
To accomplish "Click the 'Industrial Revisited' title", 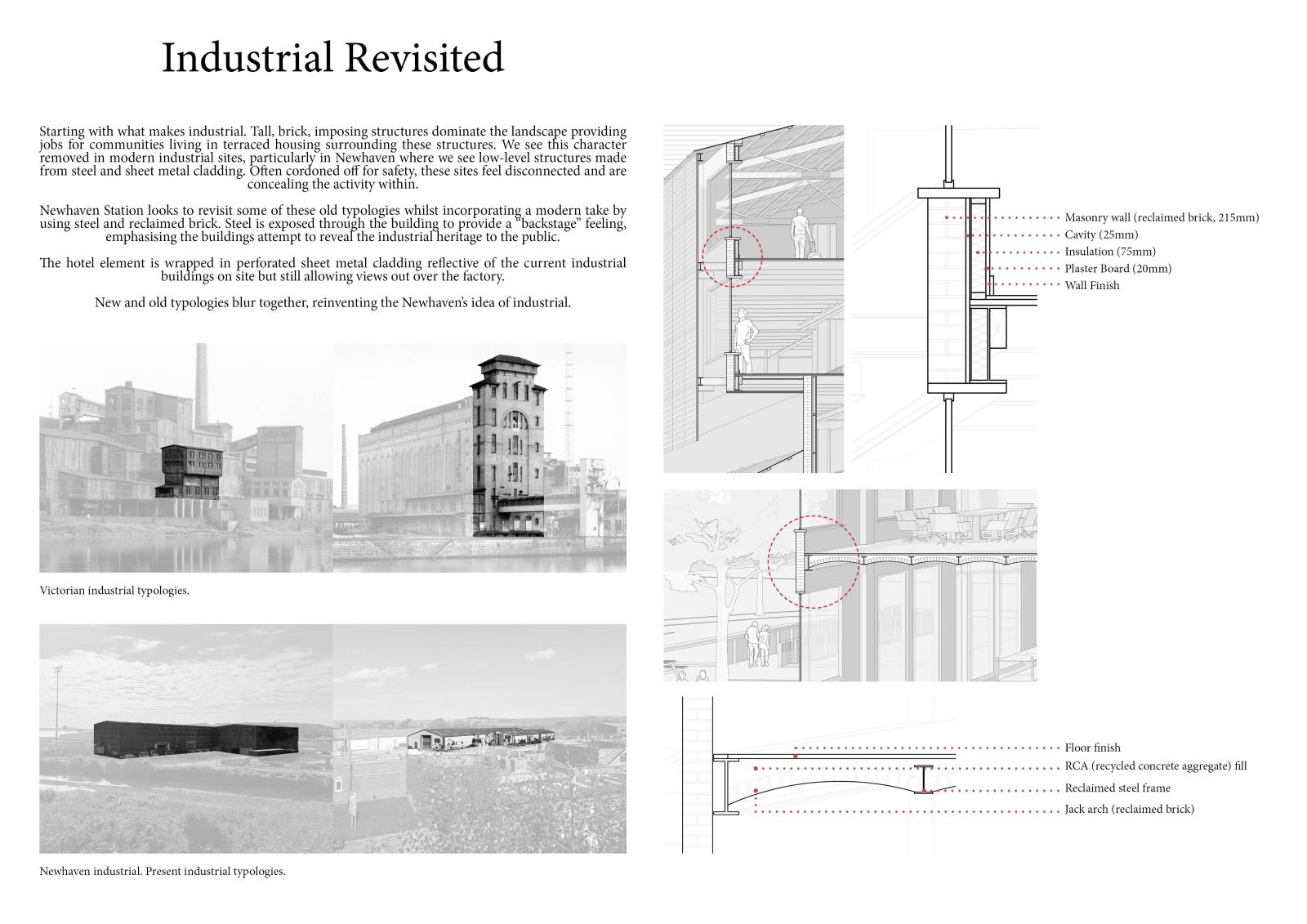I will coord(332,58).
